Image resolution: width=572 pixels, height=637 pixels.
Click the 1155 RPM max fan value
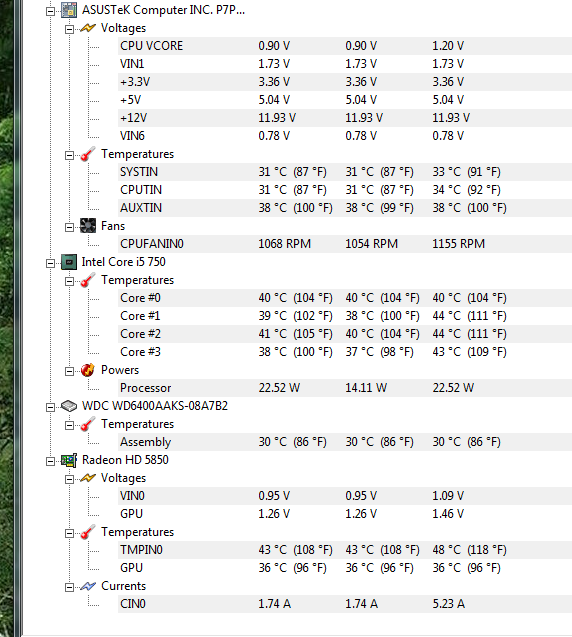(459, 244)
